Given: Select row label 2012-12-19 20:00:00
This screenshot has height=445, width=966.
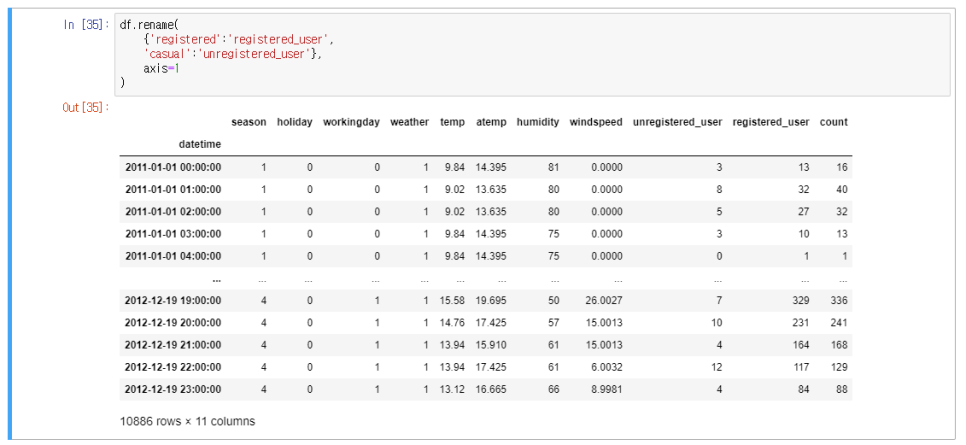Looking at the screenshot, I should click(x=173, y=322).
